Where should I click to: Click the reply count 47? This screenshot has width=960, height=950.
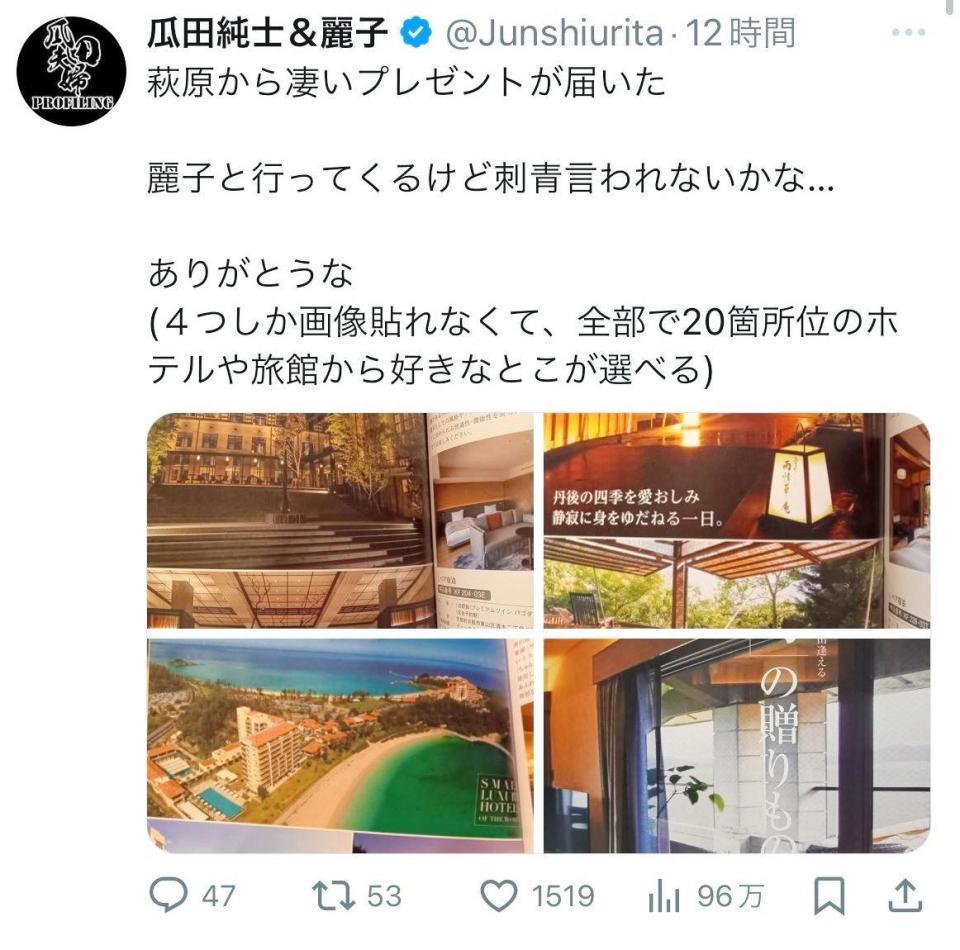(219, 897)
